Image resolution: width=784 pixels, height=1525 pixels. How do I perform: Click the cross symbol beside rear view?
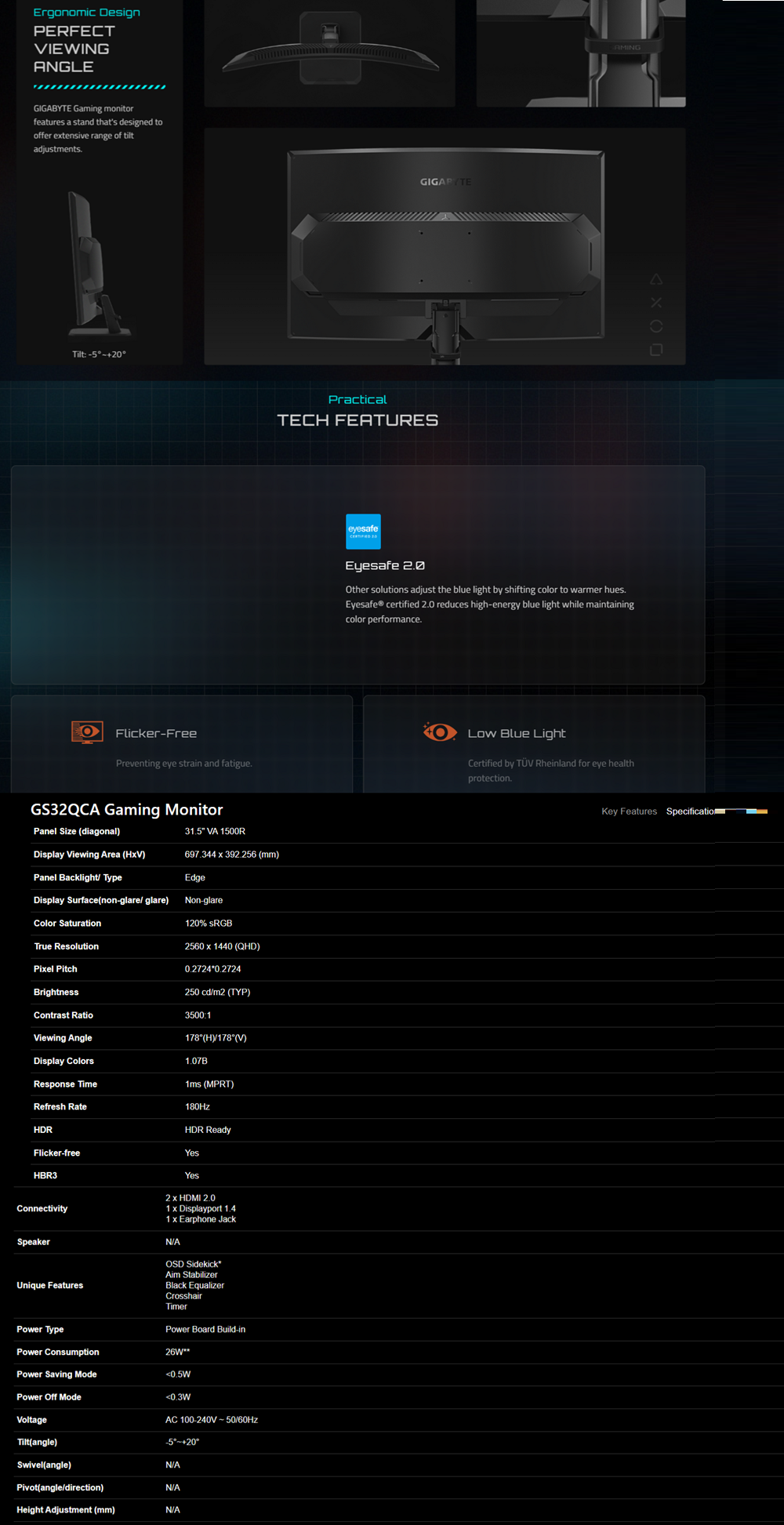tap(656, 303)
